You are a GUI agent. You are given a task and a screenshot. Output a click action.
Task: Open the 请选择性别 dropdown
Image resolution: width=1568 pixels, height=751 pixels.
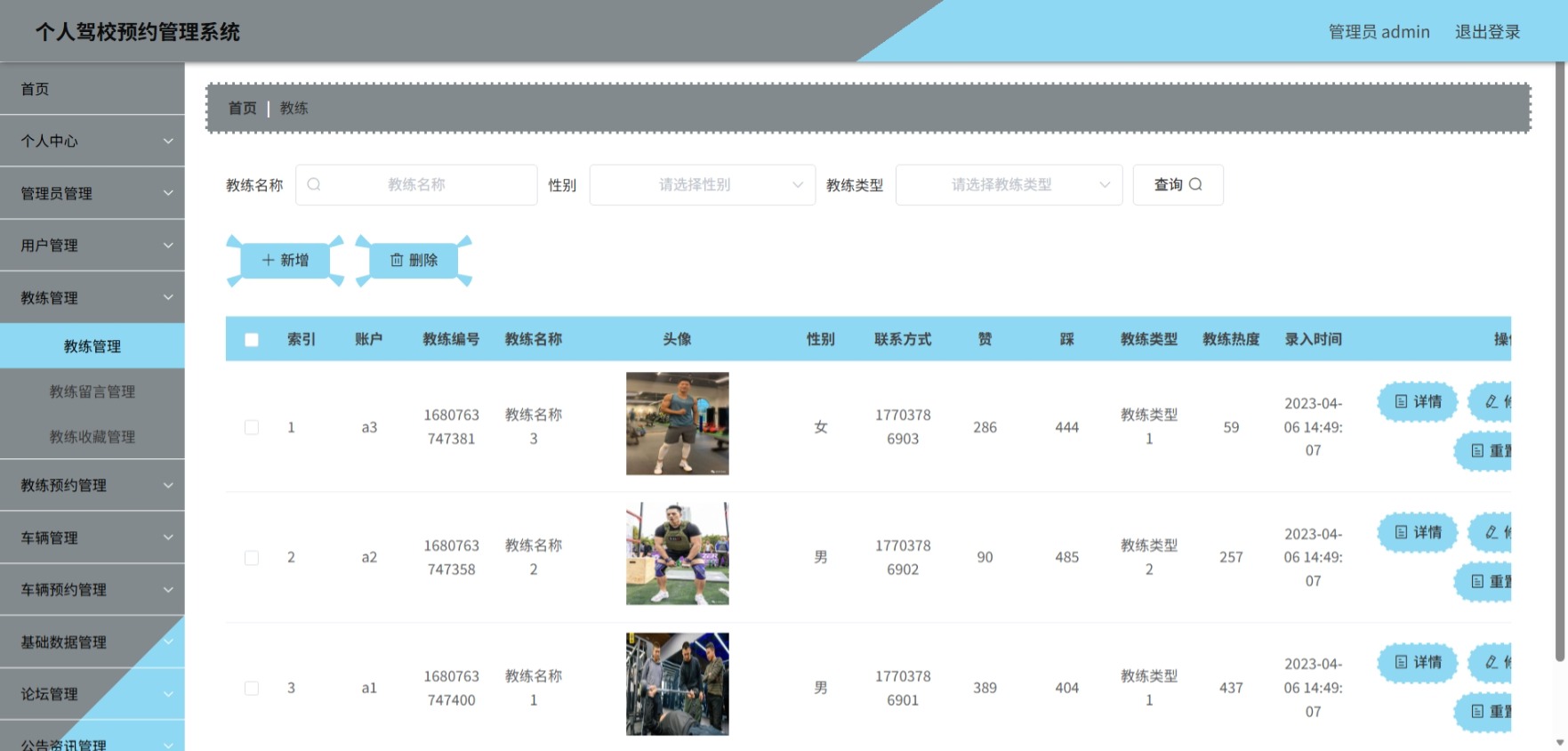point(703,184)
